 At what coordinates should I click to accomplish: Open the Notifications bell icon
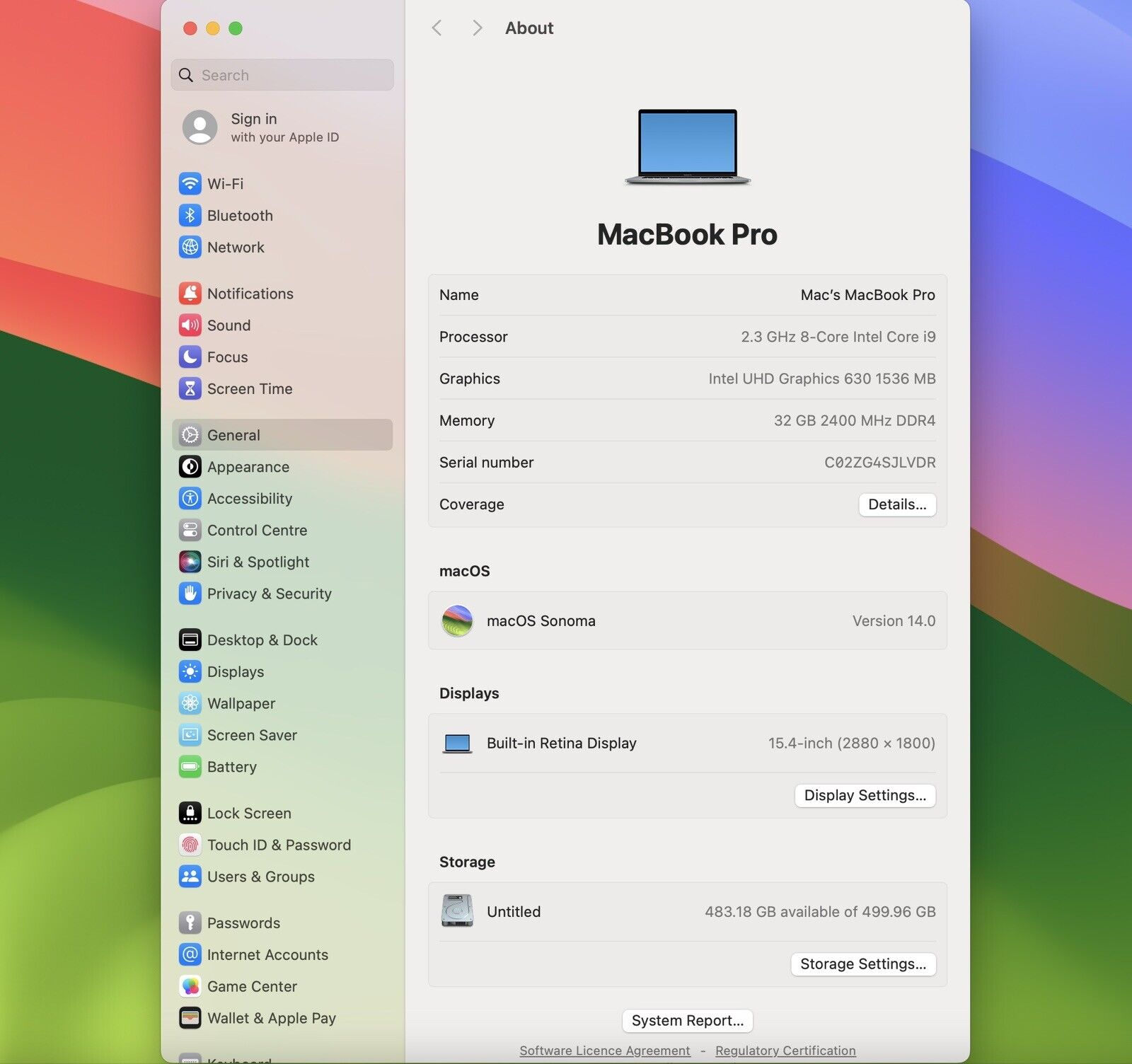point(190,294)
